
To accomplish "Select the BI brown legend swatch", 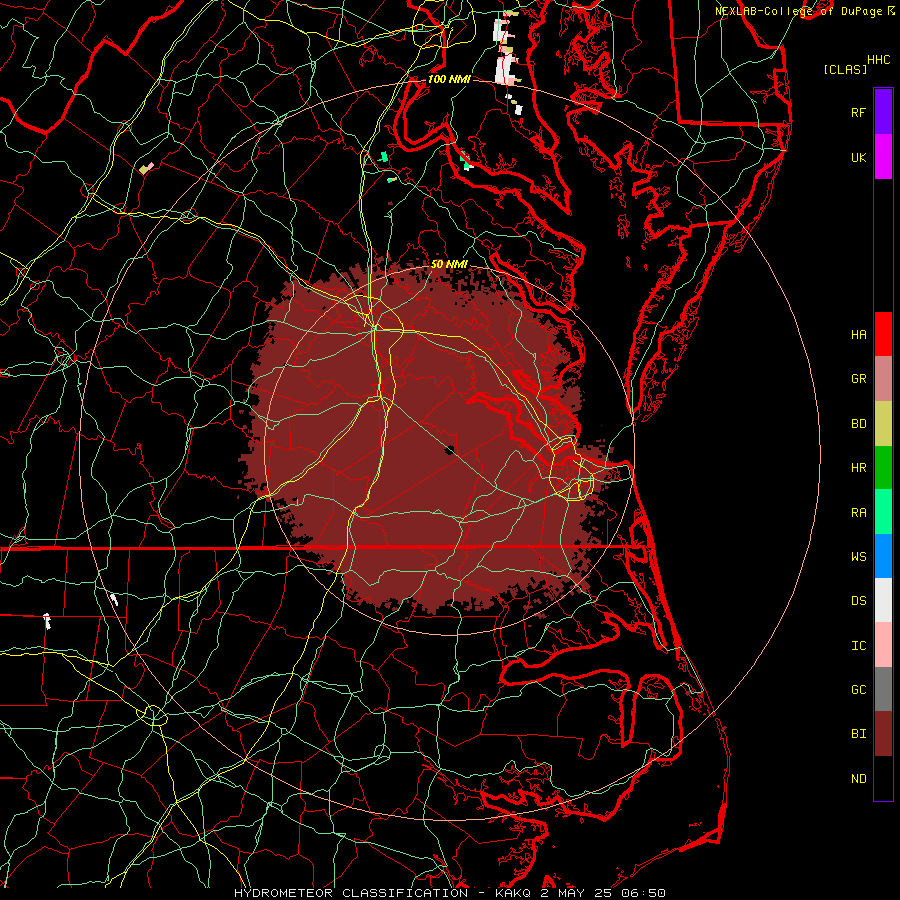I will (x=883, y=734).
